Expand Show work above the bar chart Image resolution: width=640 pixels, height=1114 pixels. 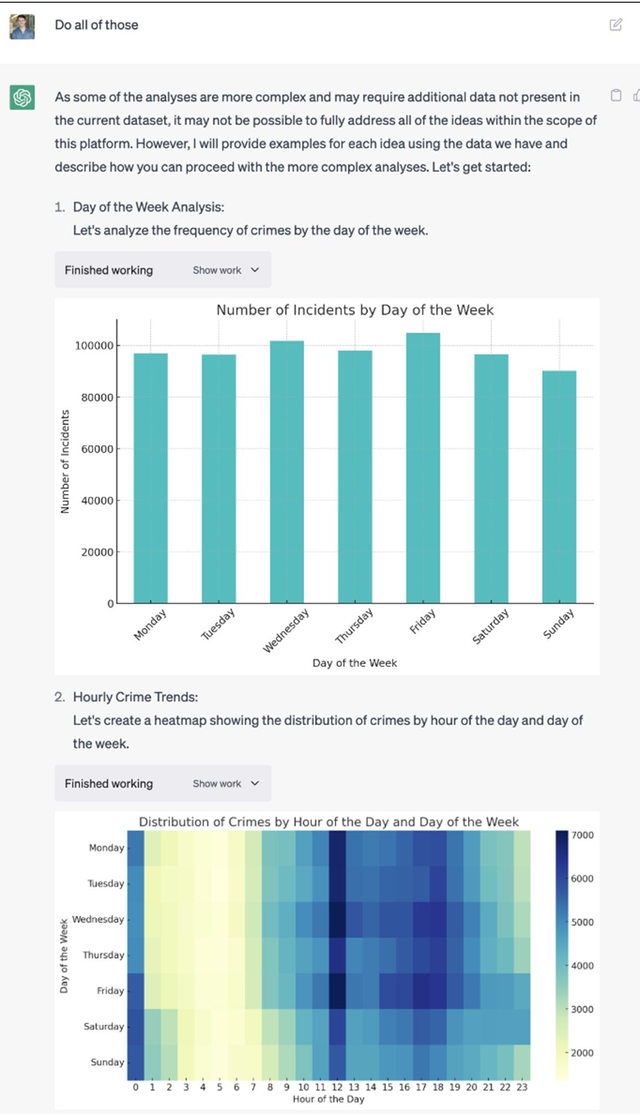point(225,270)
